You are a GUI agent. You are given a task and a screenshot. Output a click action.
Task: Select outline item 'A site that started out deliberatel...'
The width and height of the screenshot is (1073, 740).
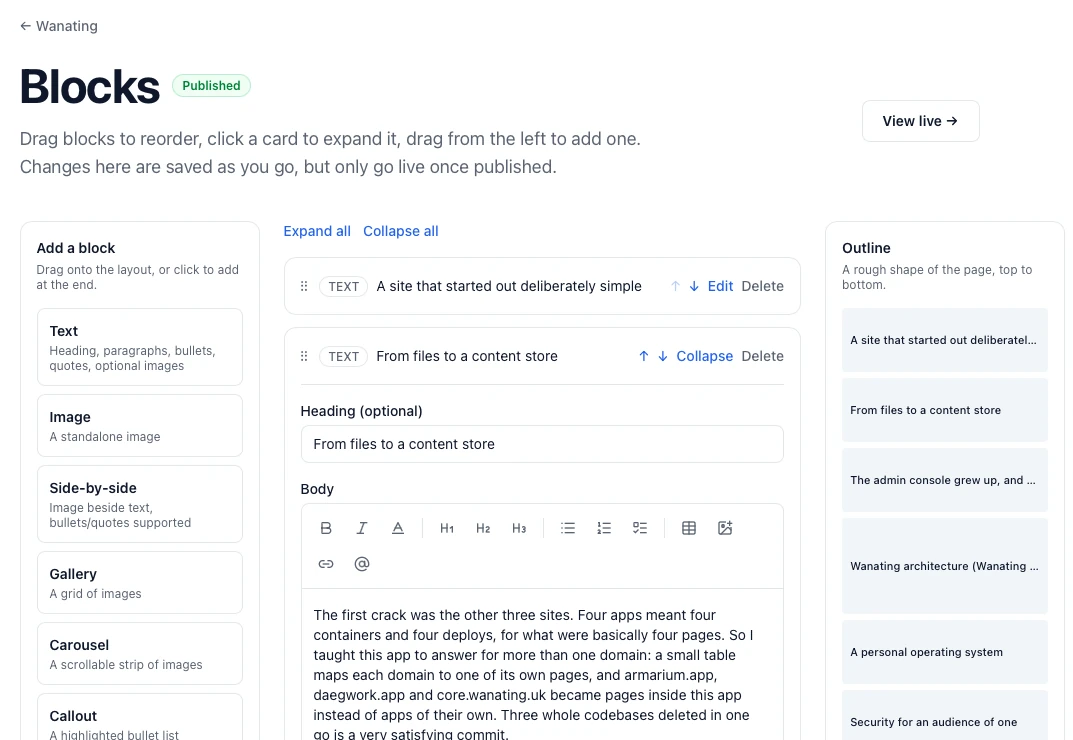coord(944,340)
